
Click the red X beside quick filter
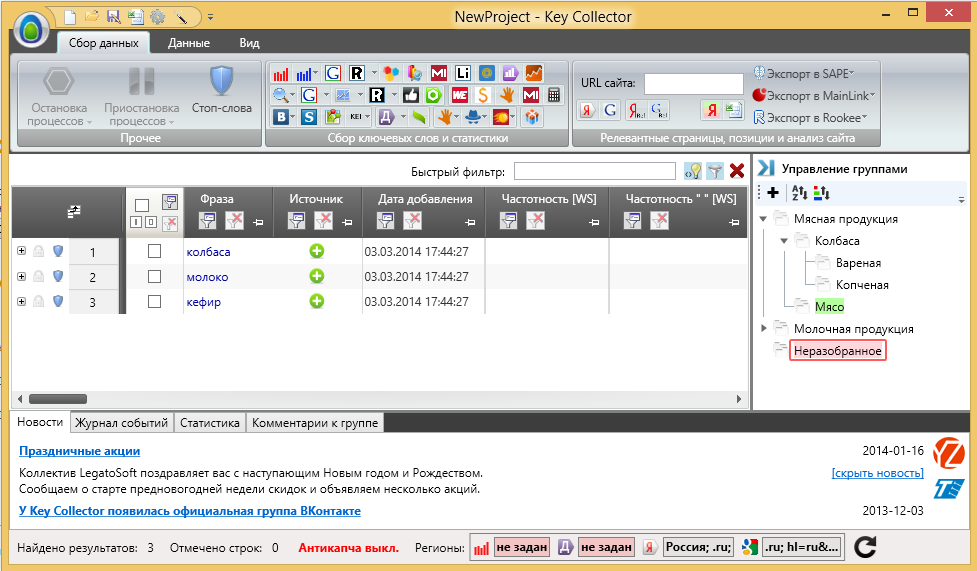tap(737, 171)
